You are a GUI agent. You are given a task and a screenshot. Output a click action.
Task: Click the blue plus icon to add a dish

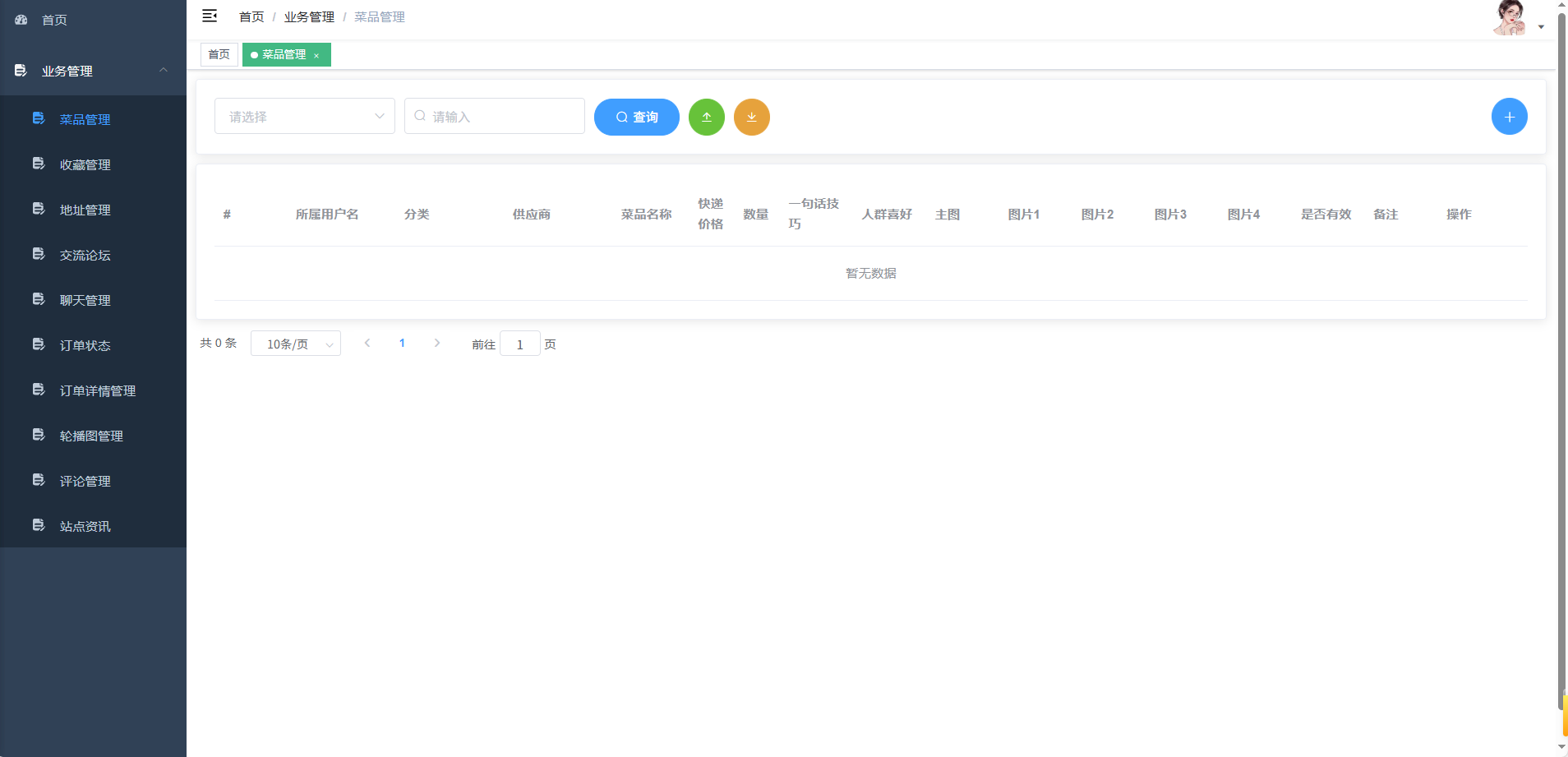pyautogui.click(x=1509, y=116)
